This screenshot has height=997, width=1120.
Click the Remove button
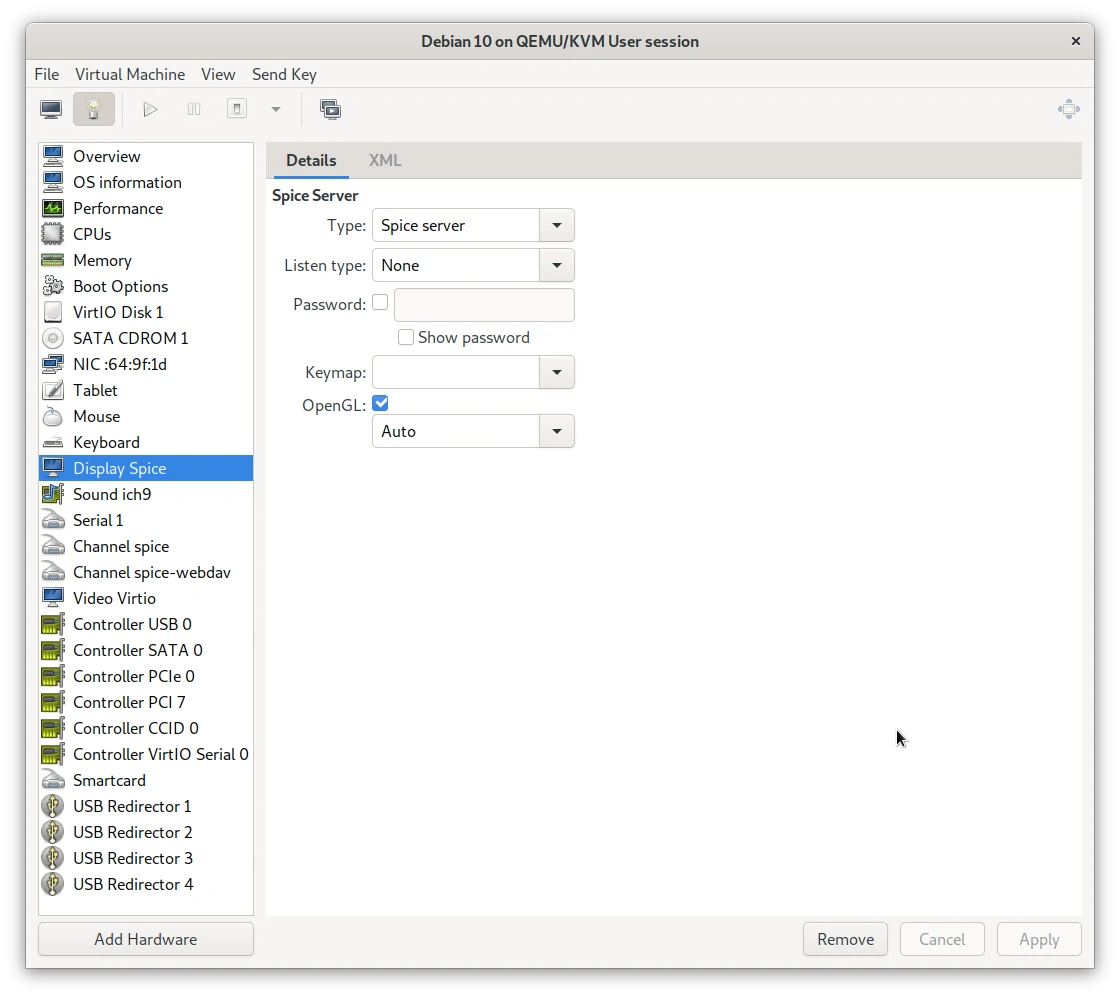tap(845, 939)
